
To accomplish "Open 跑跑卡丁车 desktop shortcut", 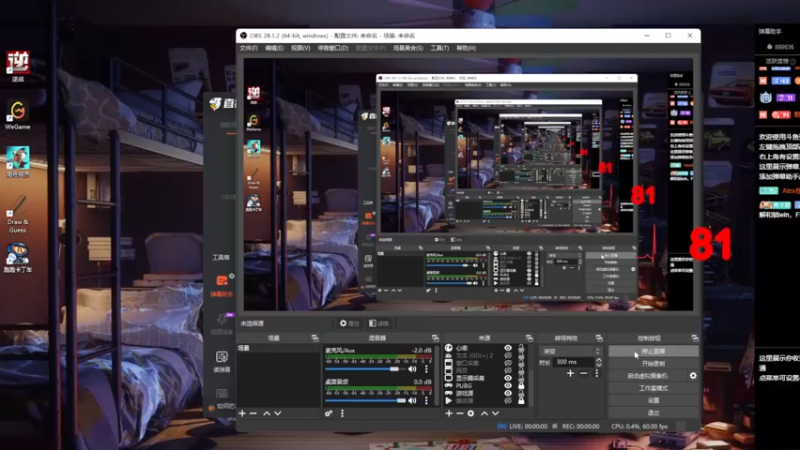I will [x=17, y=258].
